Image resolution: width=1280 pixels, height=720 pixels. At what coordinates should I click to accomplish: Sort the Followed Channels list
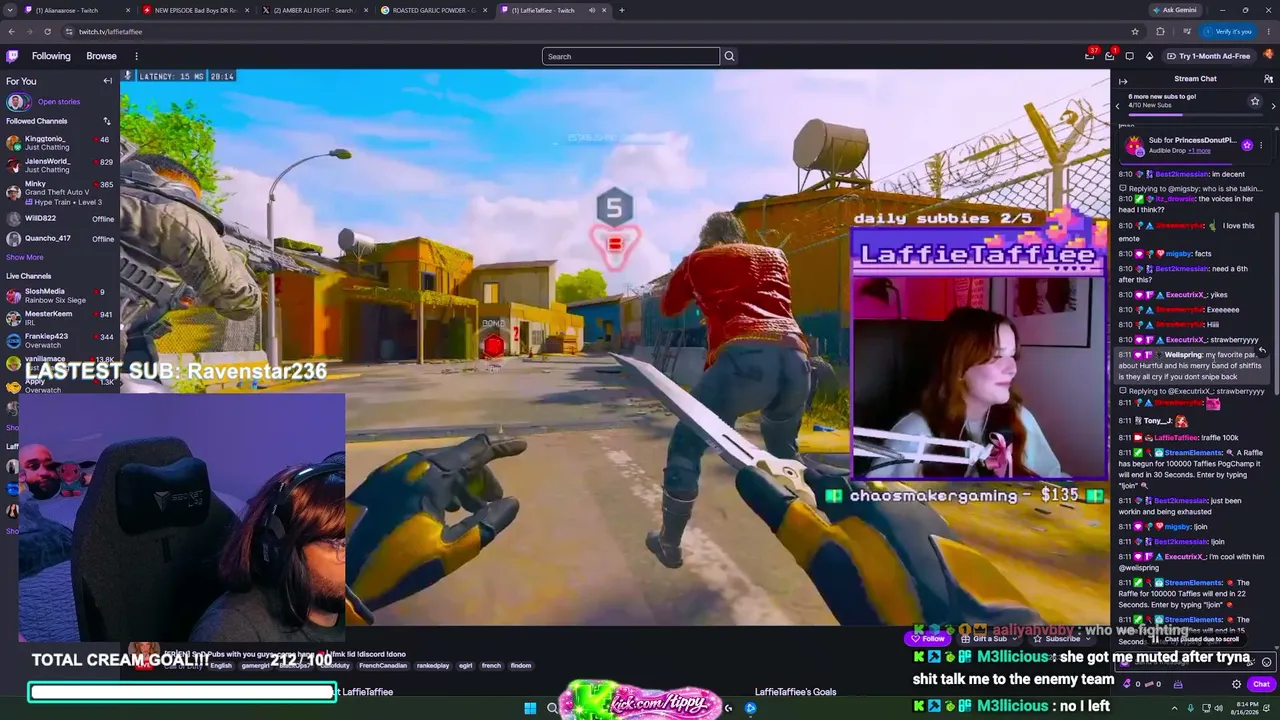(x=107, y=121)
